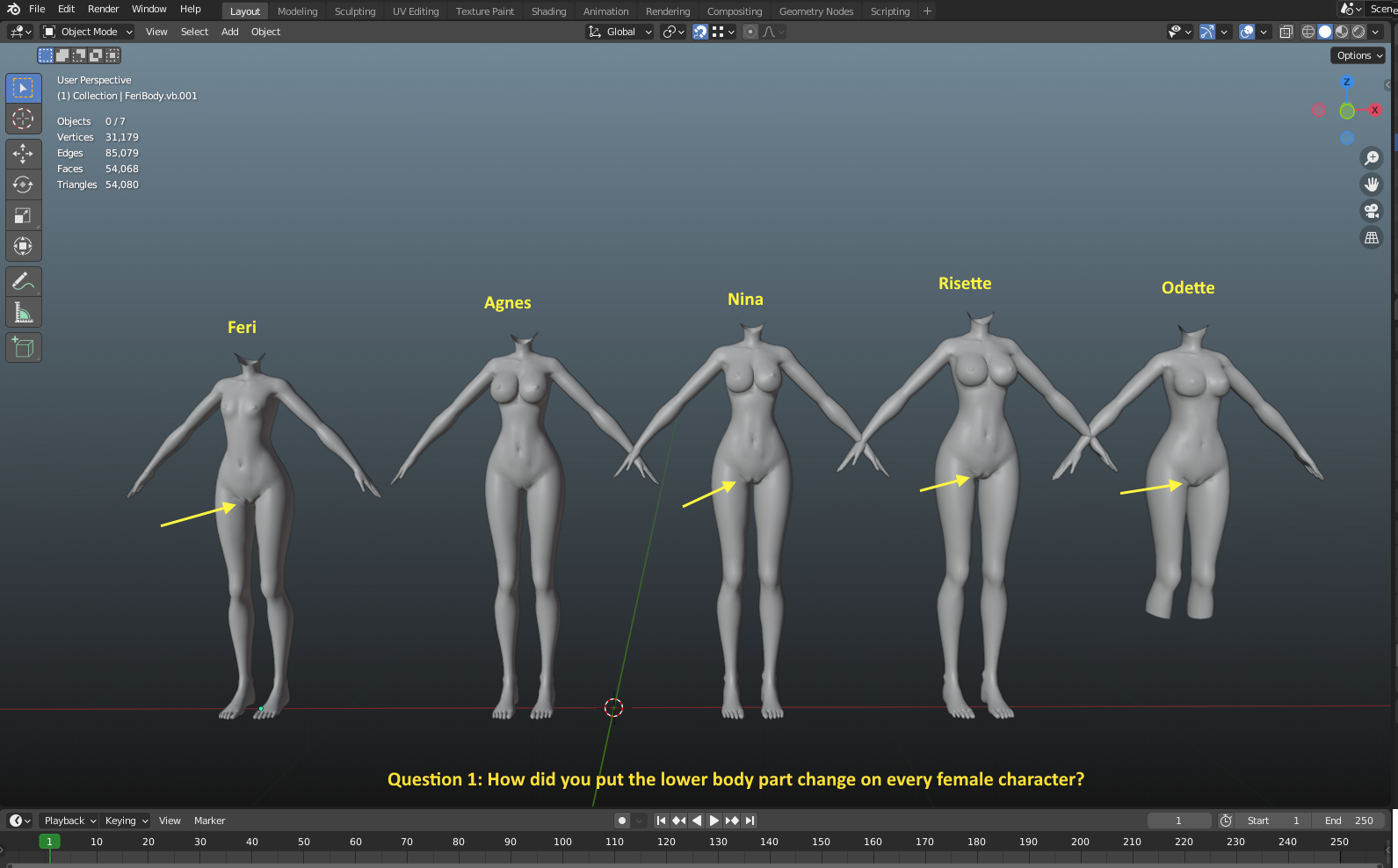Open the pivot point dropdown

point(674,32)
